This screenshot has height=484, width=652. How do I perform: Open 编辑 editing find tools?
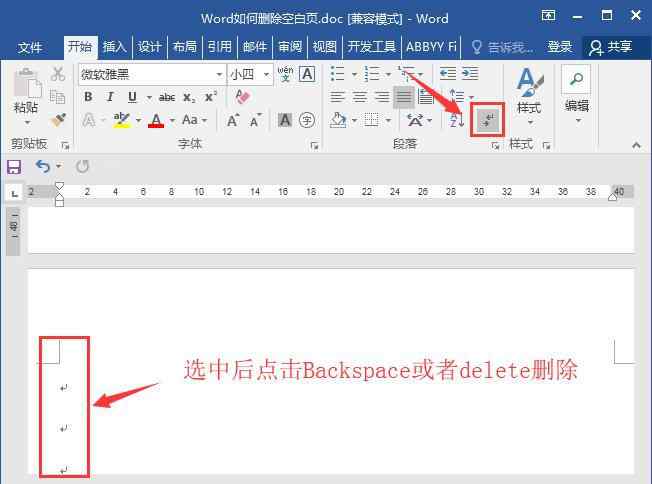click(x=577, y=96)
